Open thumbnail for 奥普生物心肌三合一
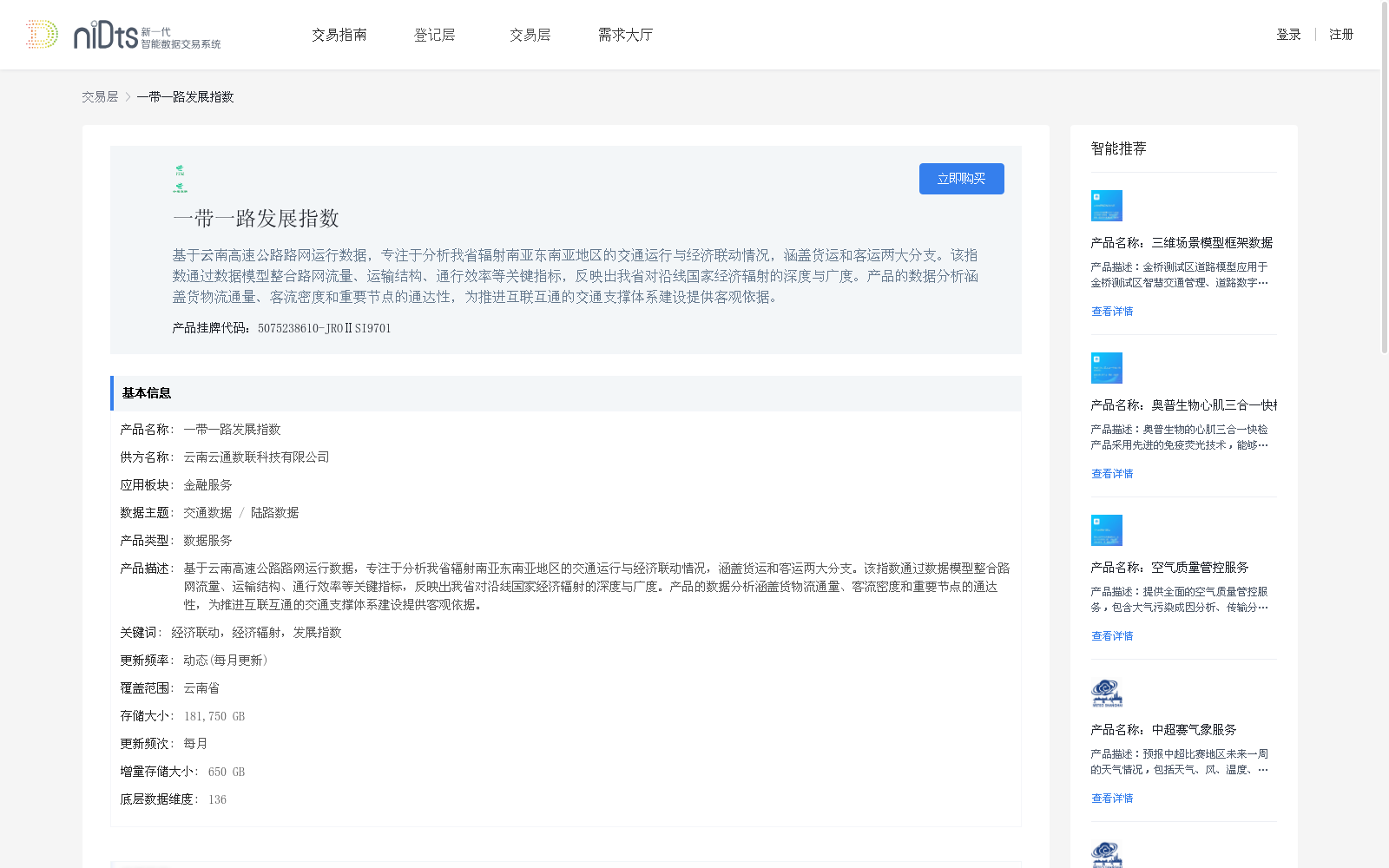Viewport: 1389px width, 868px height. click(1107, 368)
